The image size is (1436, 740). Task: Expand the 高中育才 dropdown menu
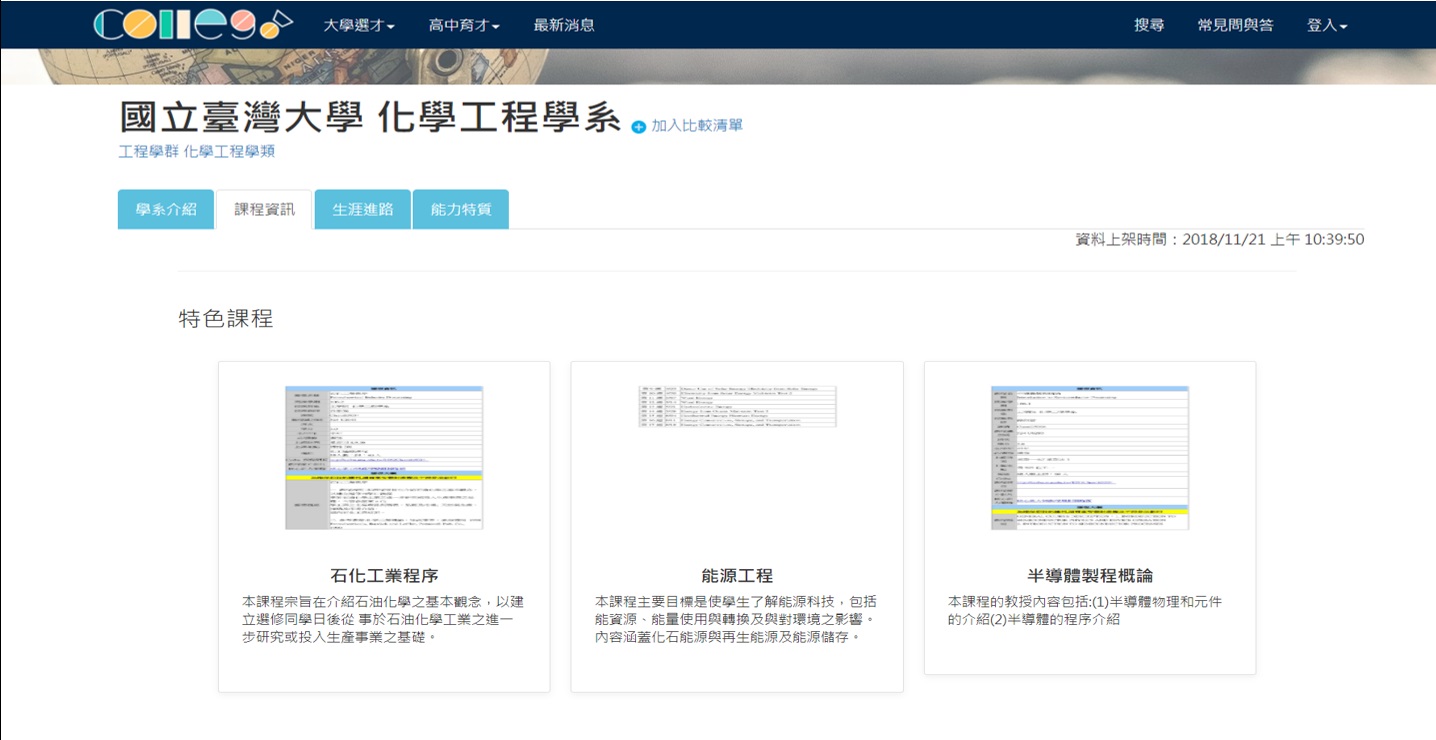tap(464, 25)
